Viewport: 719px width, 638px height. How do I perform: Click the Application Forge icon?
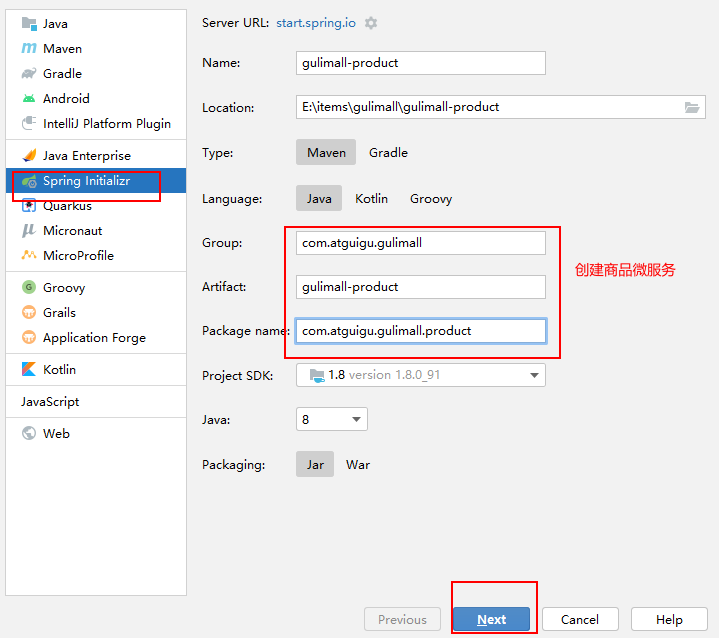click(29, 337)
